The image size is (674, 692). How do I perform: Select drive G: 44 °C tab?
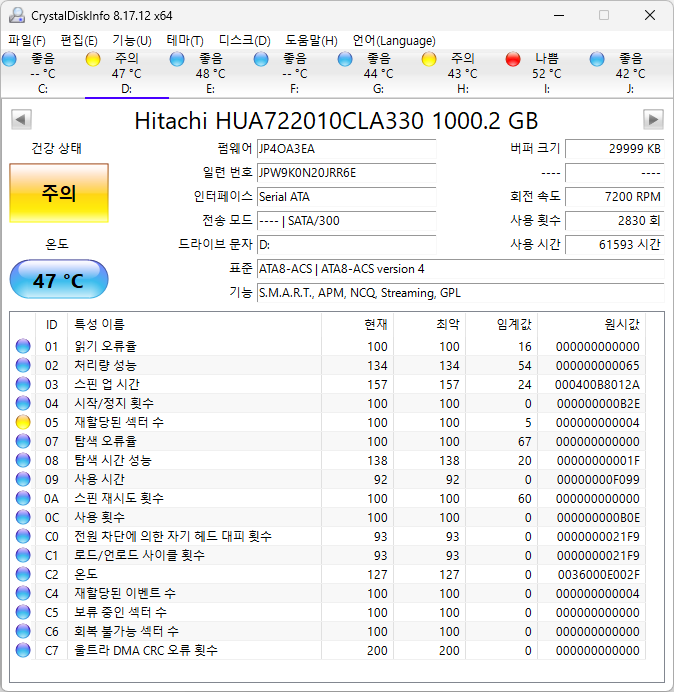378,73
